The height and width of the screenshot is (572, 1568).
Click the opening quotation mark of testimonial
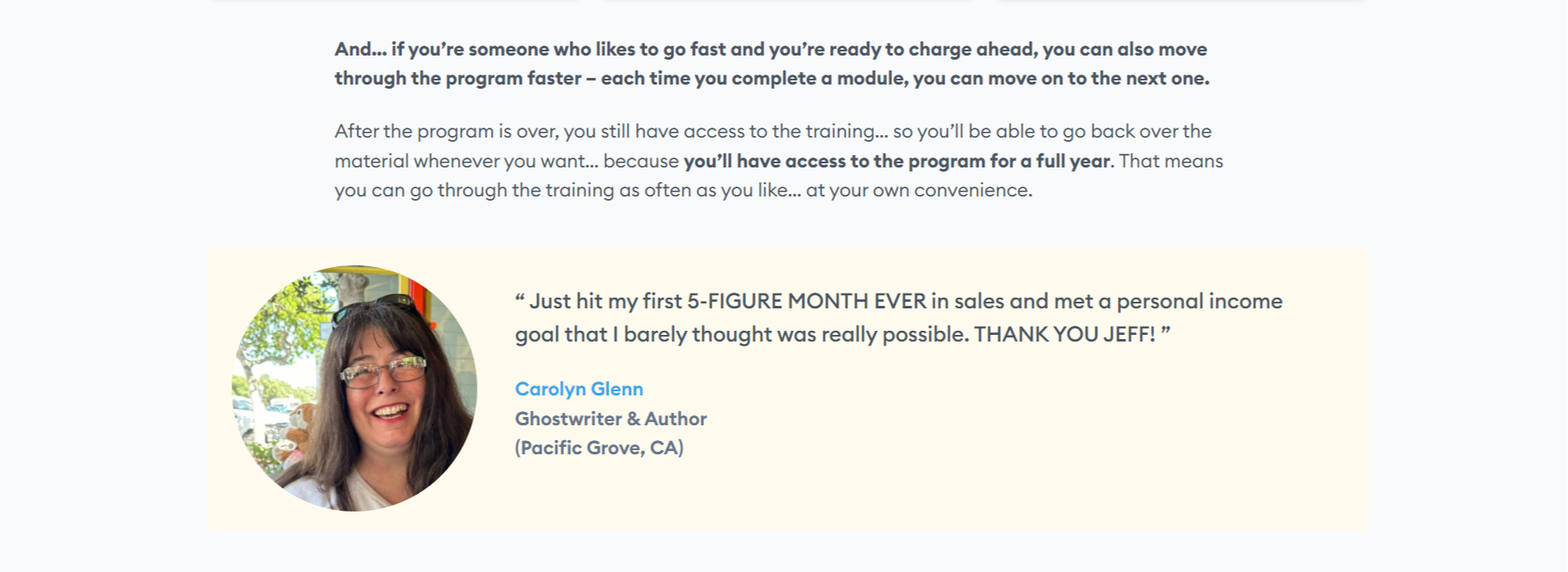[x=520, y=298]
